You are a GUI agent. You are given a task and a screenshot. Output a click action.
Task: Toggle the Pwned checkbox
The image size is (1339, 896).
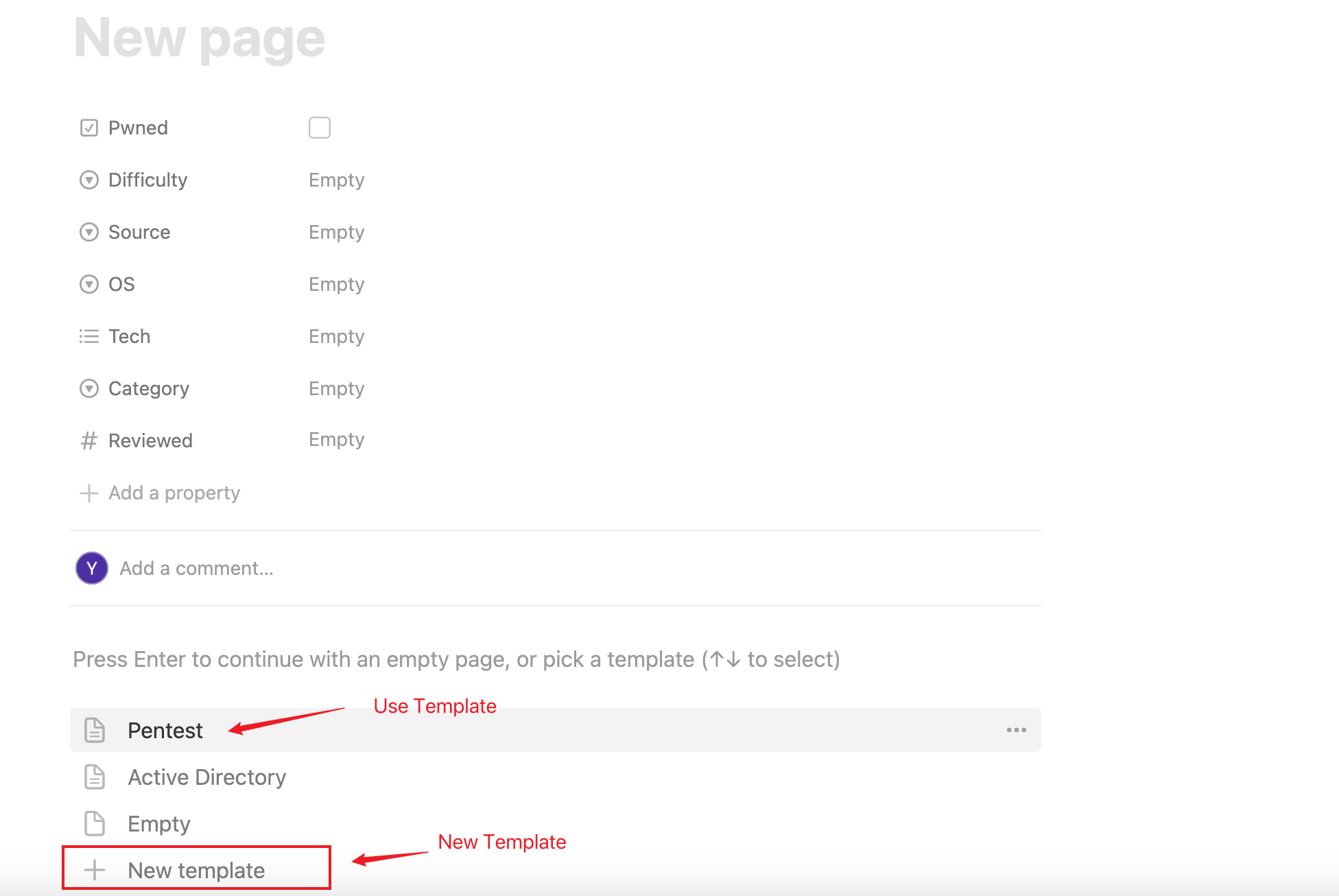[x=320, y=128]
